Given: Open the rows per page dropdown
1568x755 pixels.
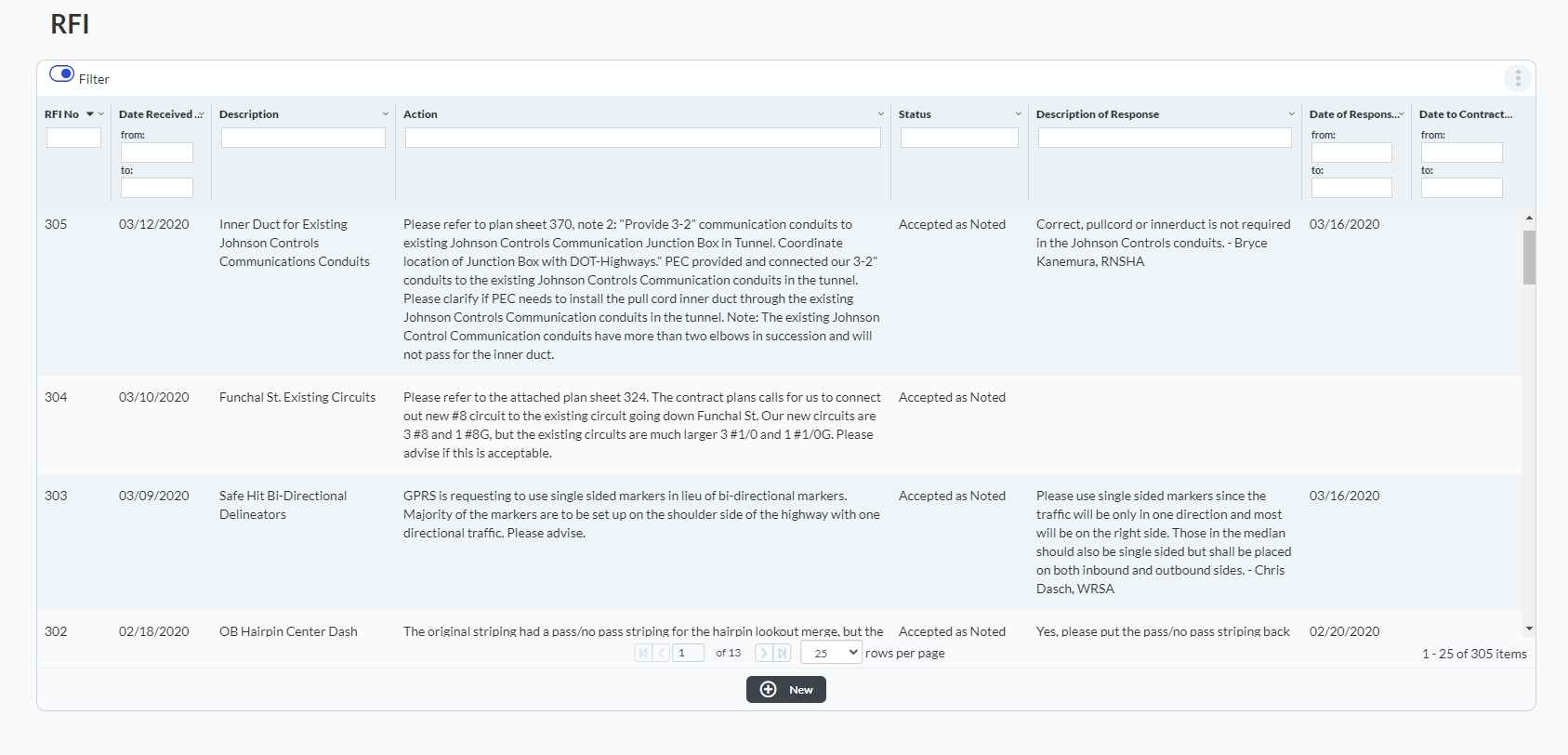Looking at the screenshot, I should (831, 653).
